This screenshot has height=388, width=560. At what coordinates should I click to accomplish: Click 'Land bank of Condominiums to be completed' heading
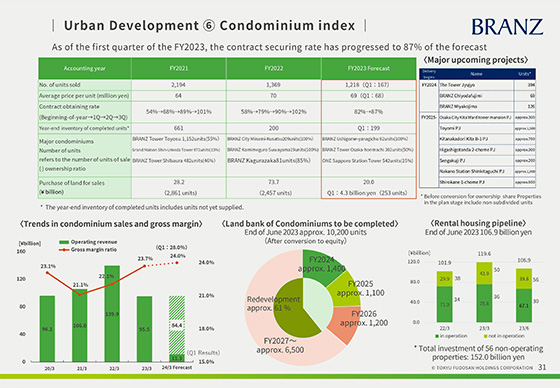click(310, 224)
